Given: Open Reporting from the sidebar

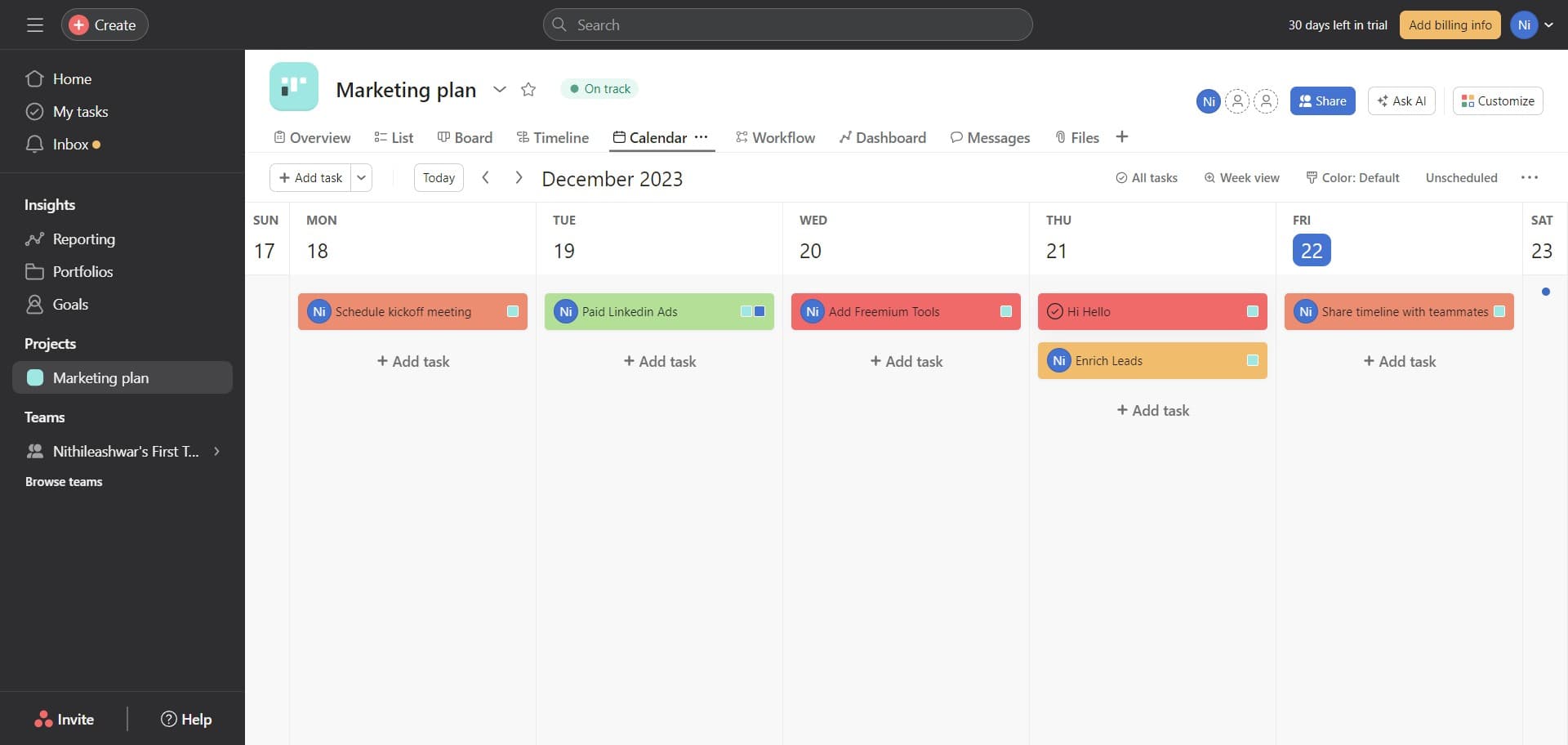Looking at the screenshot, I should click(x=84, y=239).
